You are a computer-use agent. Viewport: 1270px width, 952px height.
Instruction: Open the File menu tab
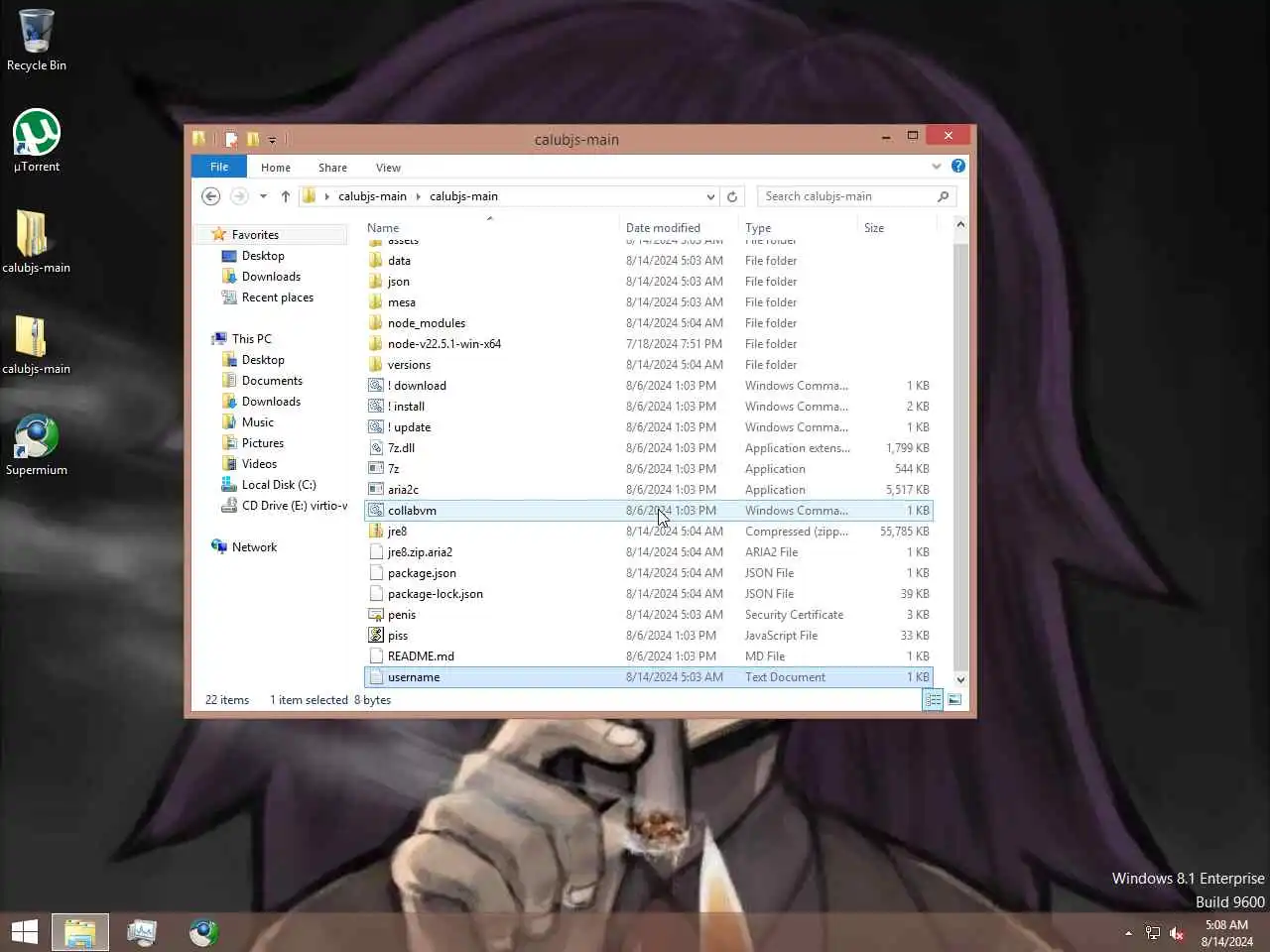(219, 167)
